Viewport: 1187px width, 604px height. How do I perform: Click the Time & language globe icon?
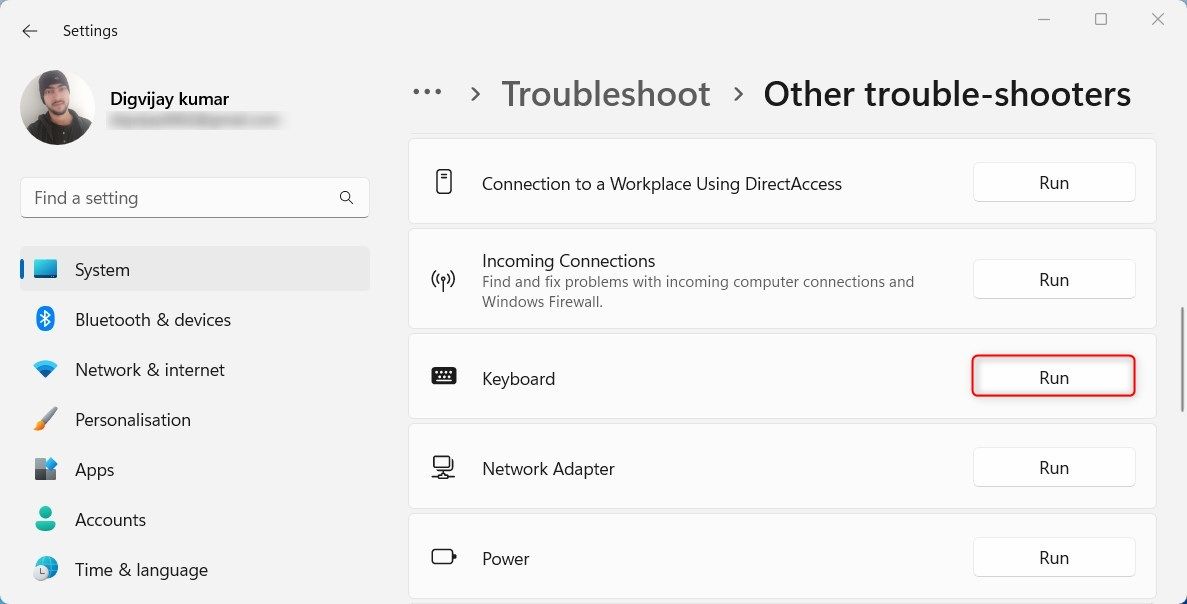[x=46, y=569]
